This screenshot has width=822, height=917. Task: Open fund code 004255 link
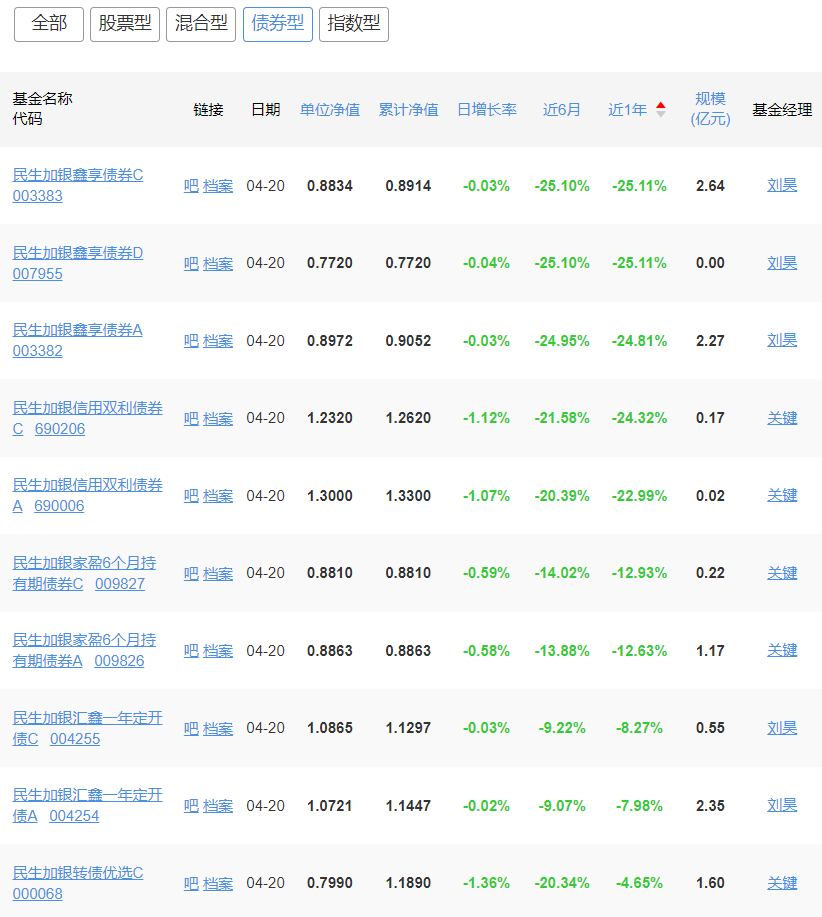[75, 739]
